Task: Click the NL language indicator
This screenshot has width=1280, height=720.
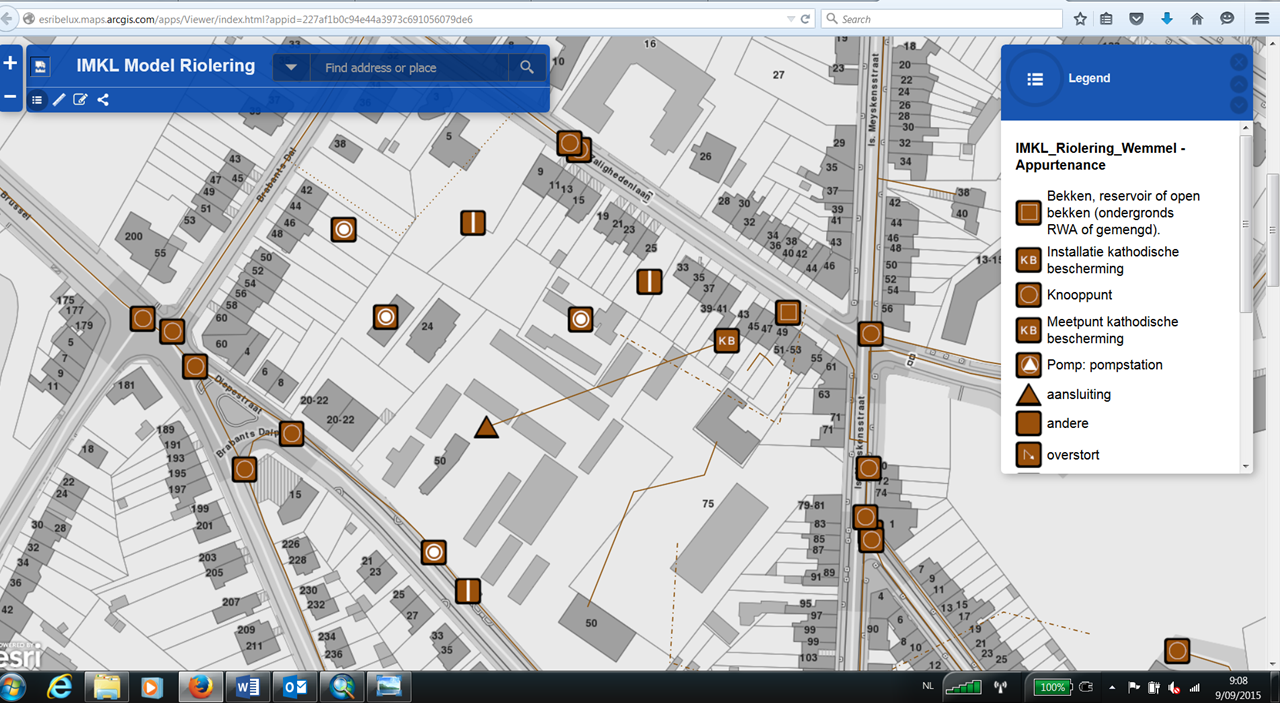Action: 927,688
